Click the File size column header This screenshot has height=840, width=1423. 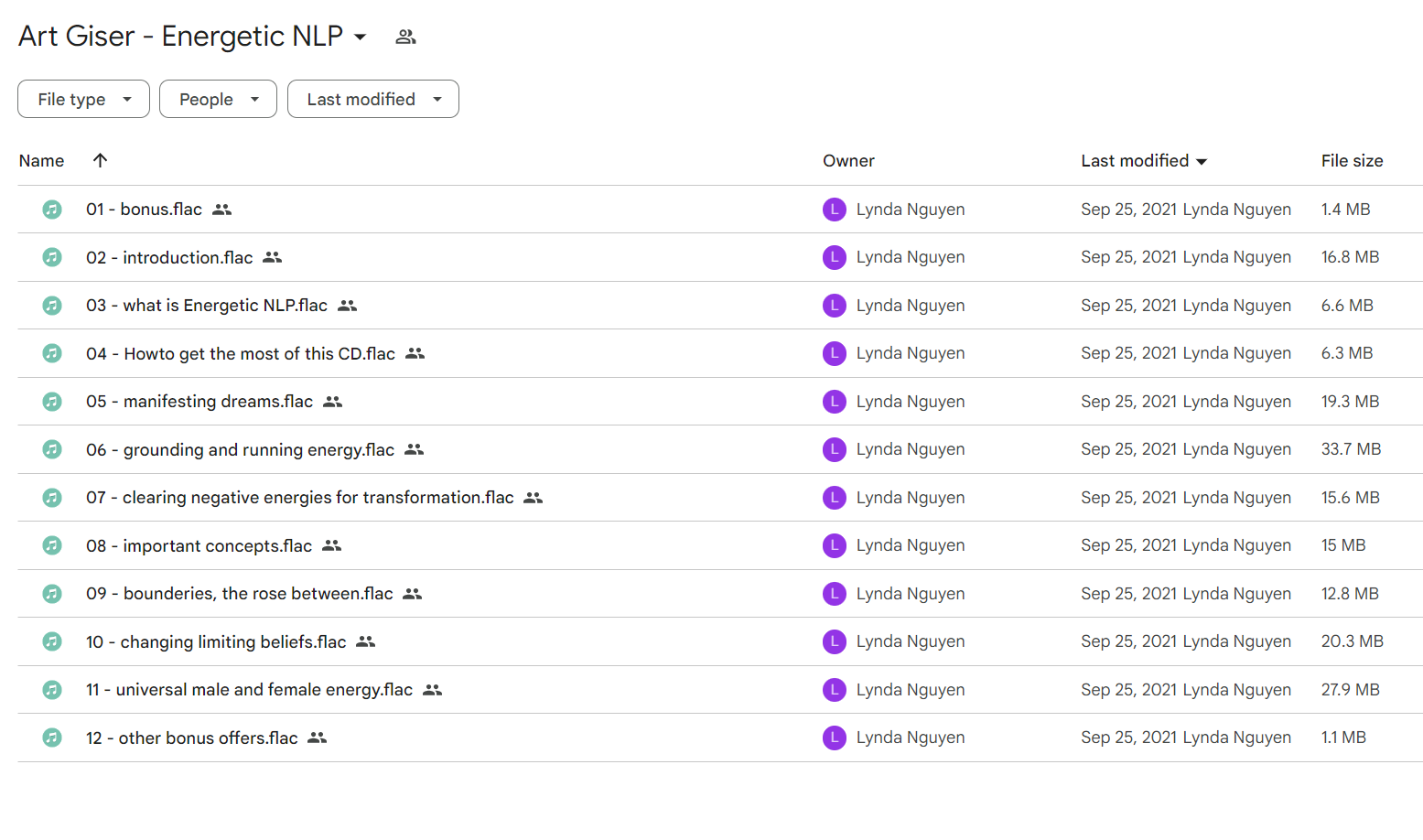coord(1352,161)
